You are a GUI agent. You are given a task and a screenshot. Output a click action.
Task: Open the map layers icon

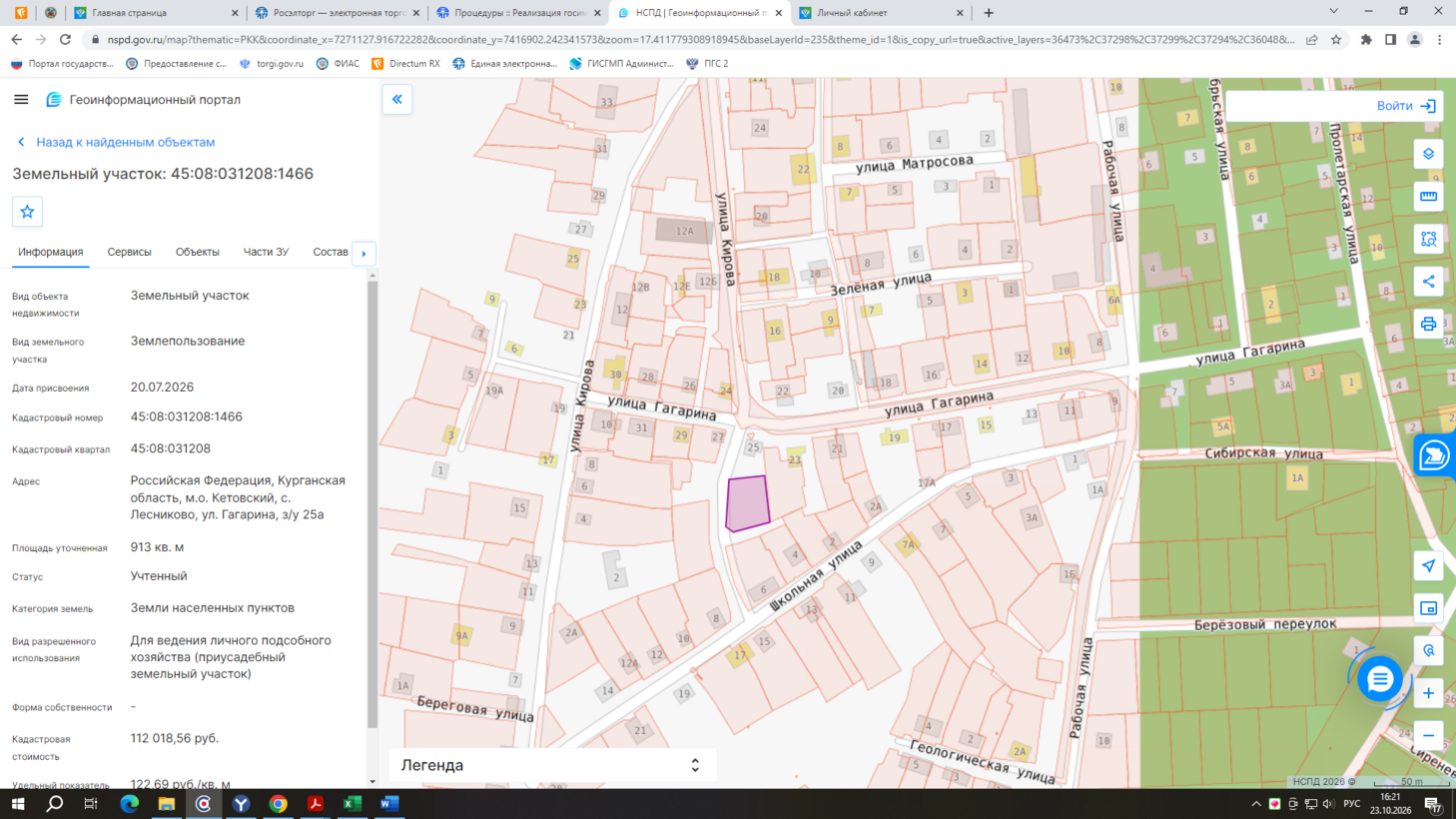click(1428, 154)
